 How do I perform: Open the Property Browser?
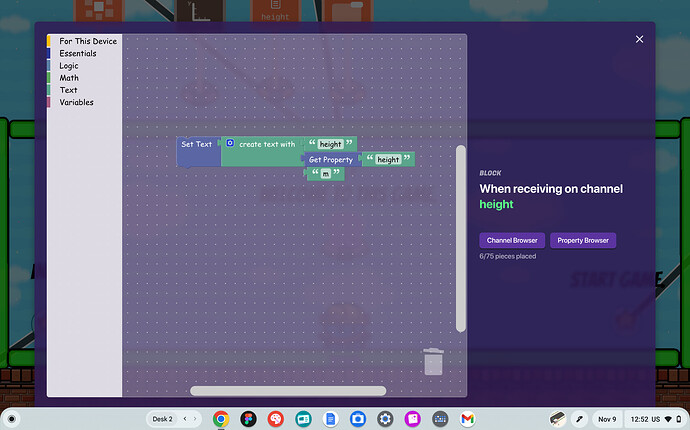point(583,240)
